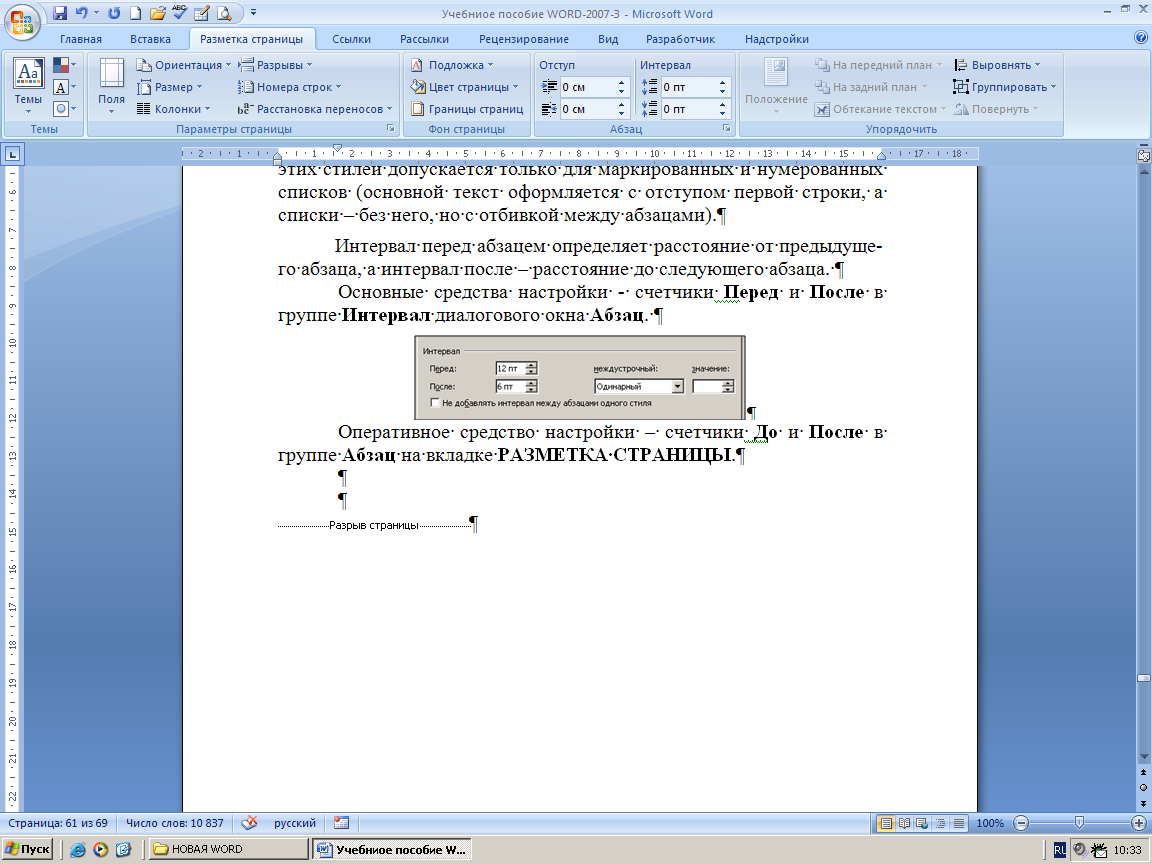Open the Размер page size dropdown

pos(169,87)
